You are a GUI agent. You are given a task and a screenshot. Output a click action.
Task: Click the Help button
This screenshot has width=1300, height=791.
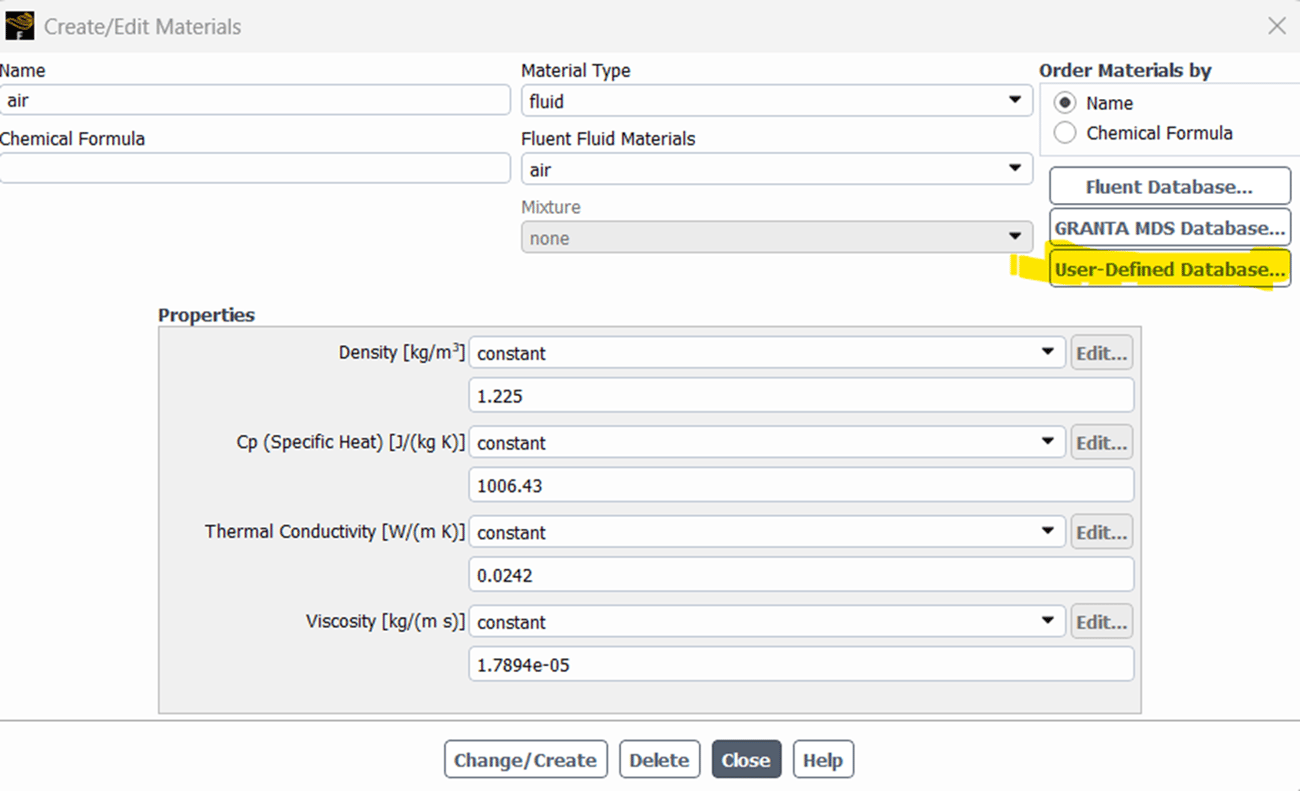tap(822, 759)
